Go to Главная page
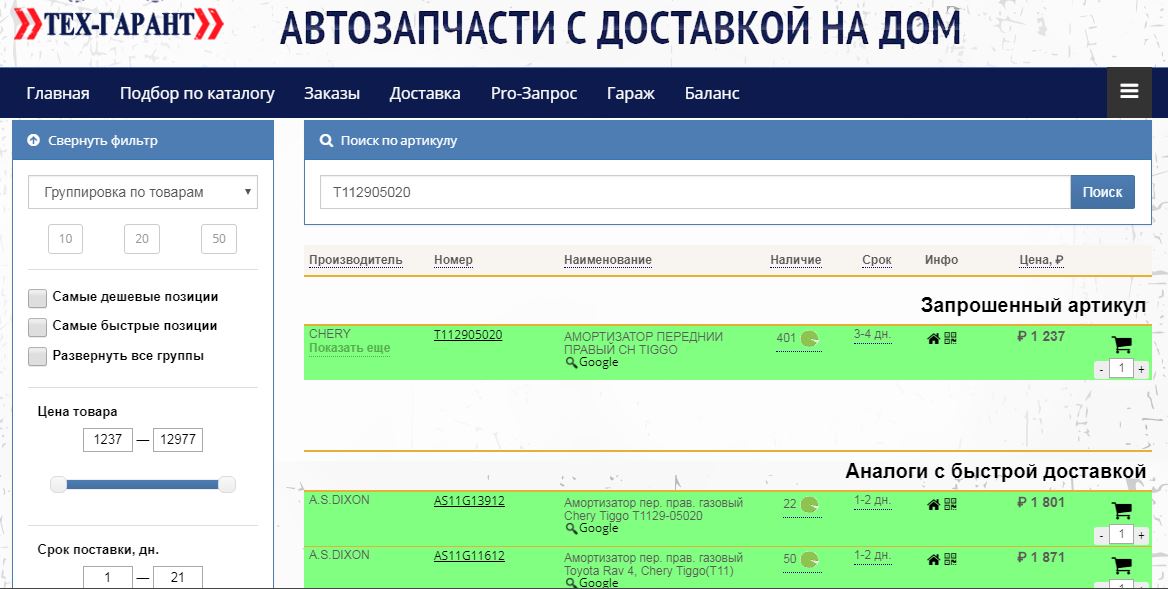The height and width of the screenshot is (589, 1168). (x=58, y=93)
